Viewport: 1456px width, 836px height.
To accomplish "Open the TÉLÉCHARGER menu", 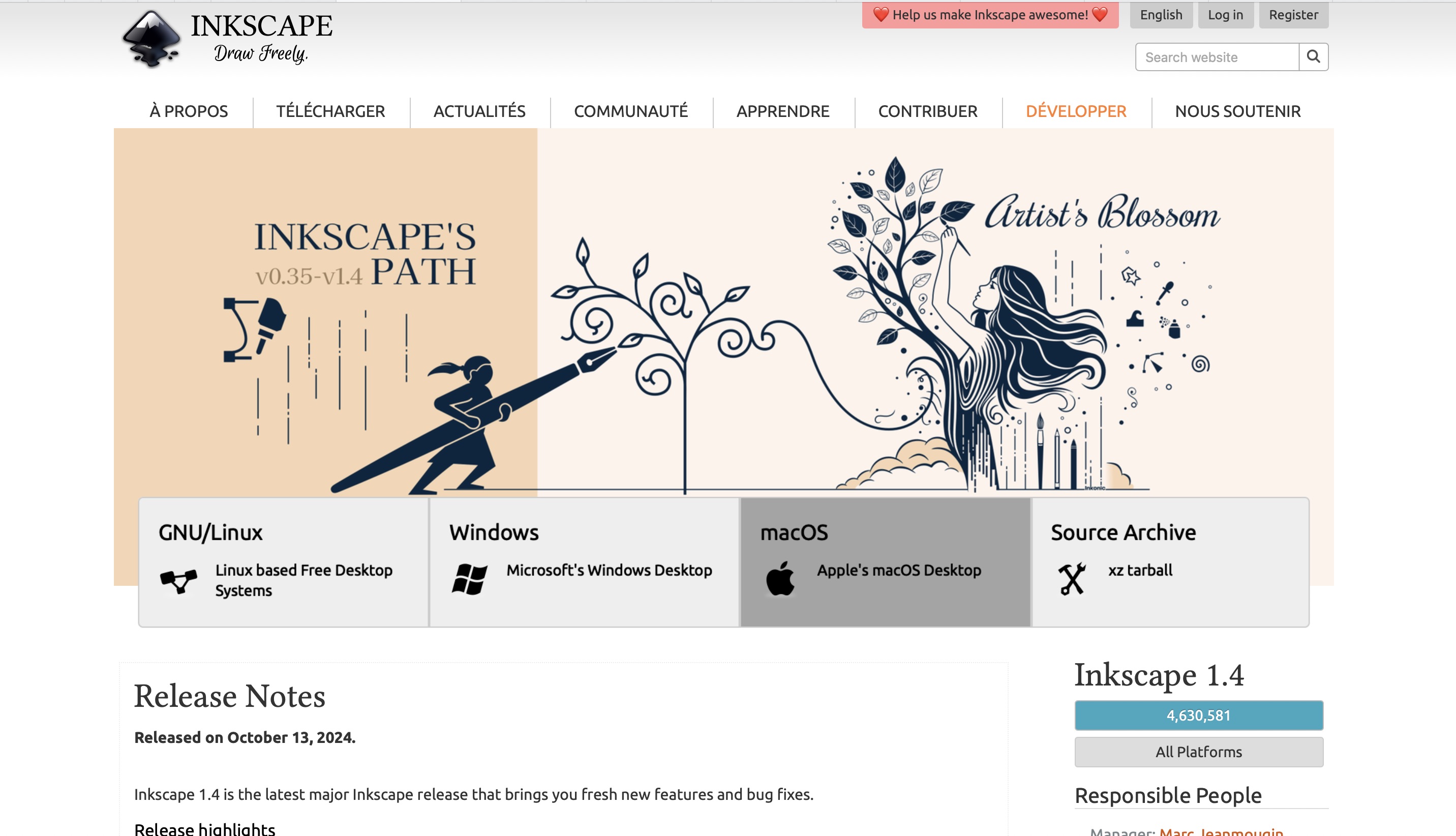I will pos(330,111).
